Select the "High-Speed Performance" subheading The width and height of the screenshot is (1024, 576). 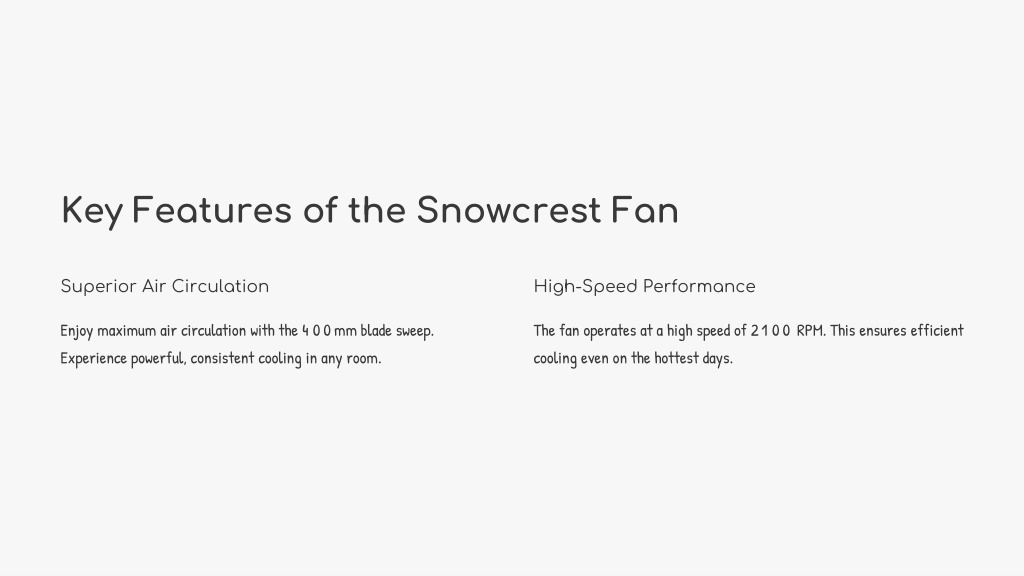click(644, 286)
